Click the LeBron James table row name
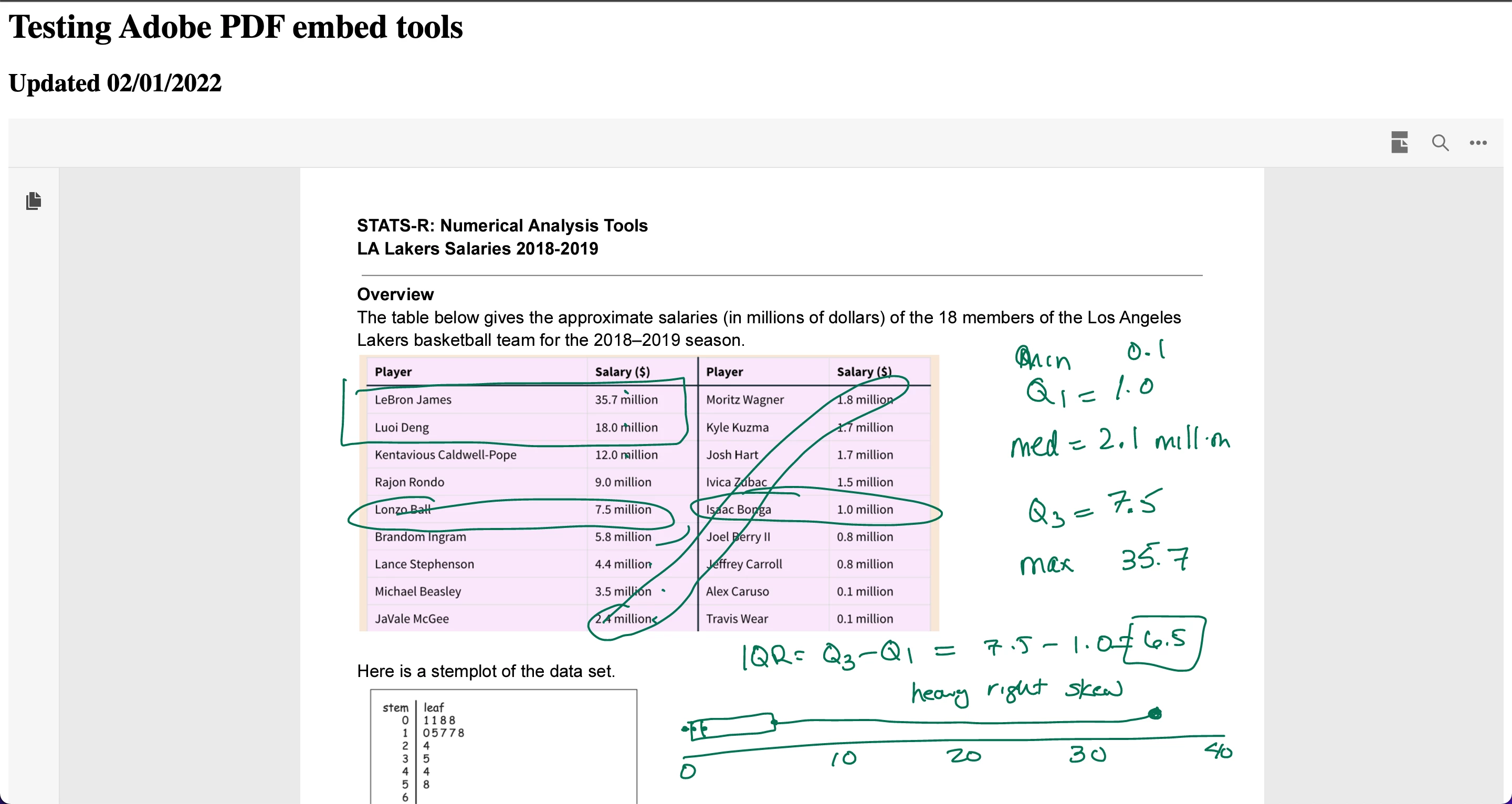This screenshot has height=804, width=1512. tap(413, 400)
